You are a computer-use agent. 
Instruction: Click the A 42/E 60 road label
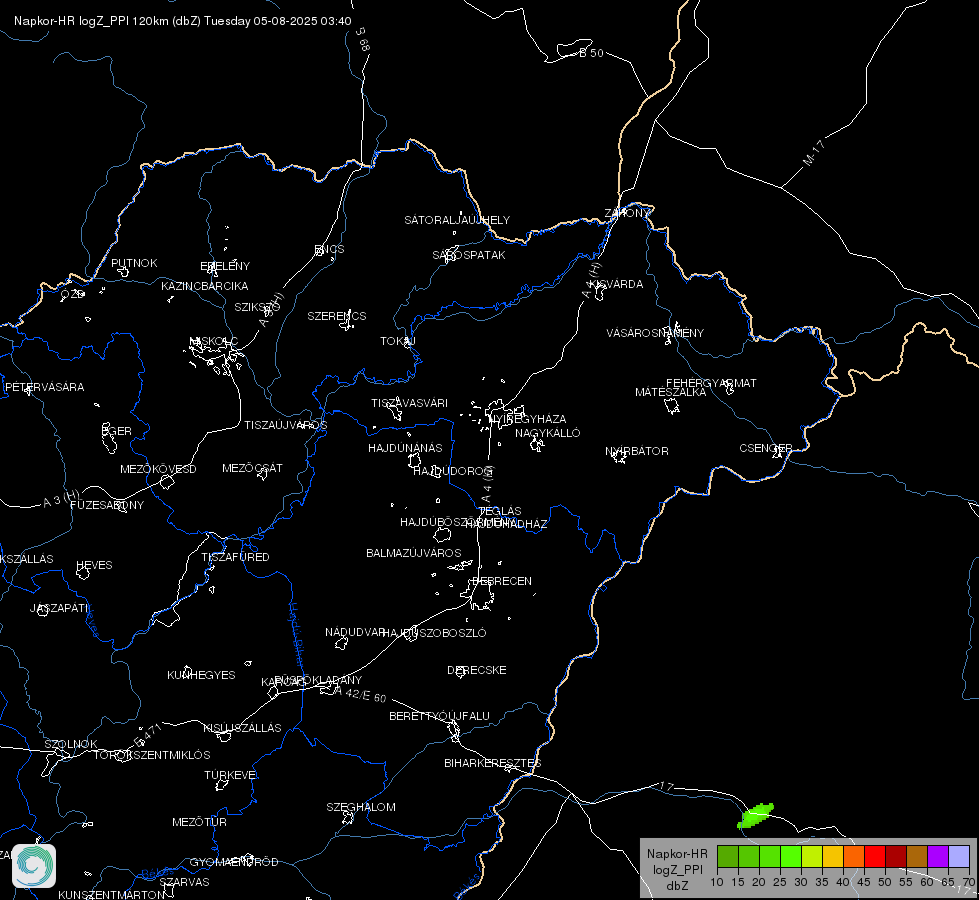(x=360, y=694)
